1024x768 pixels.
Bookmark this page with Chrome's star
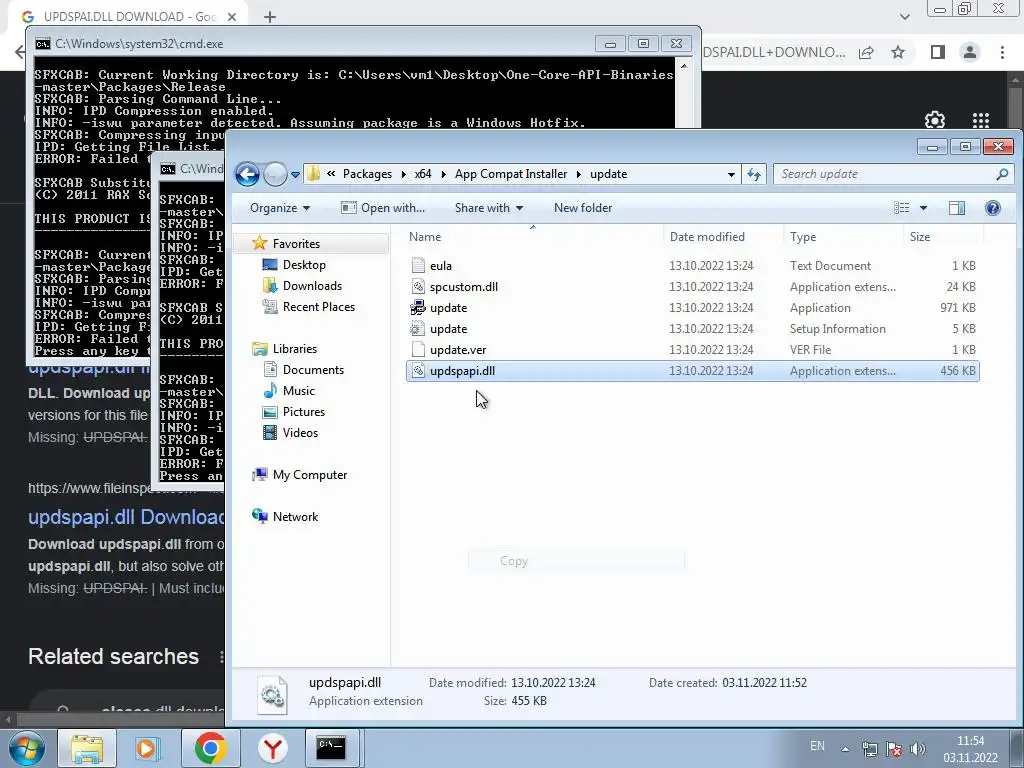[x=898, y=52]
